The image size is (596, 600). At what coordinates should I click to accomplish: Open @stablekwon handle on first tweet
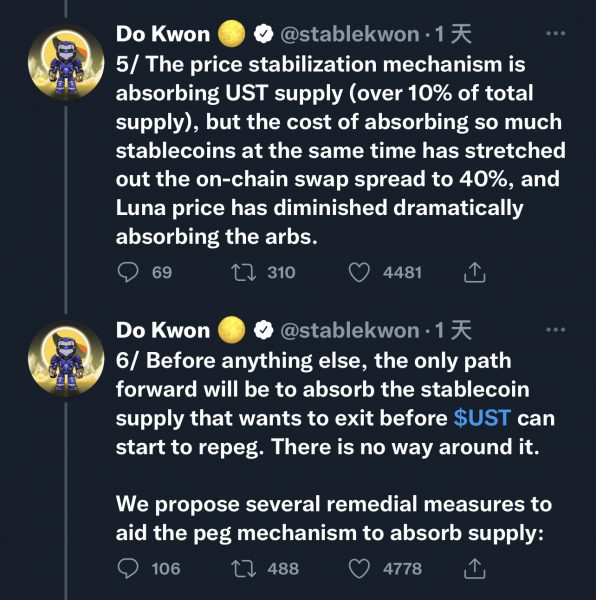(x=350, y=34)
